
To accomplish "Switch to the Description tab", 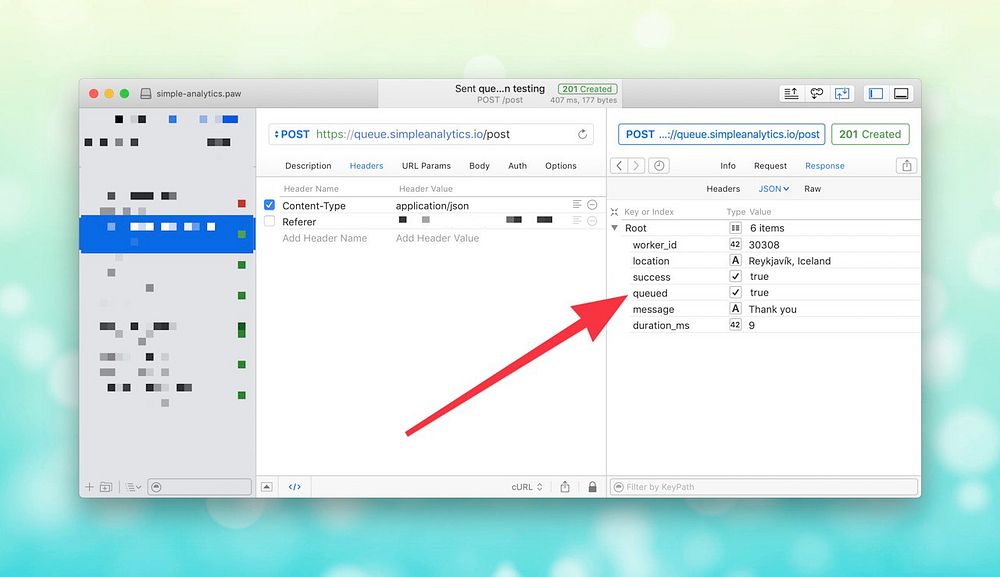I will pos(308,166).
